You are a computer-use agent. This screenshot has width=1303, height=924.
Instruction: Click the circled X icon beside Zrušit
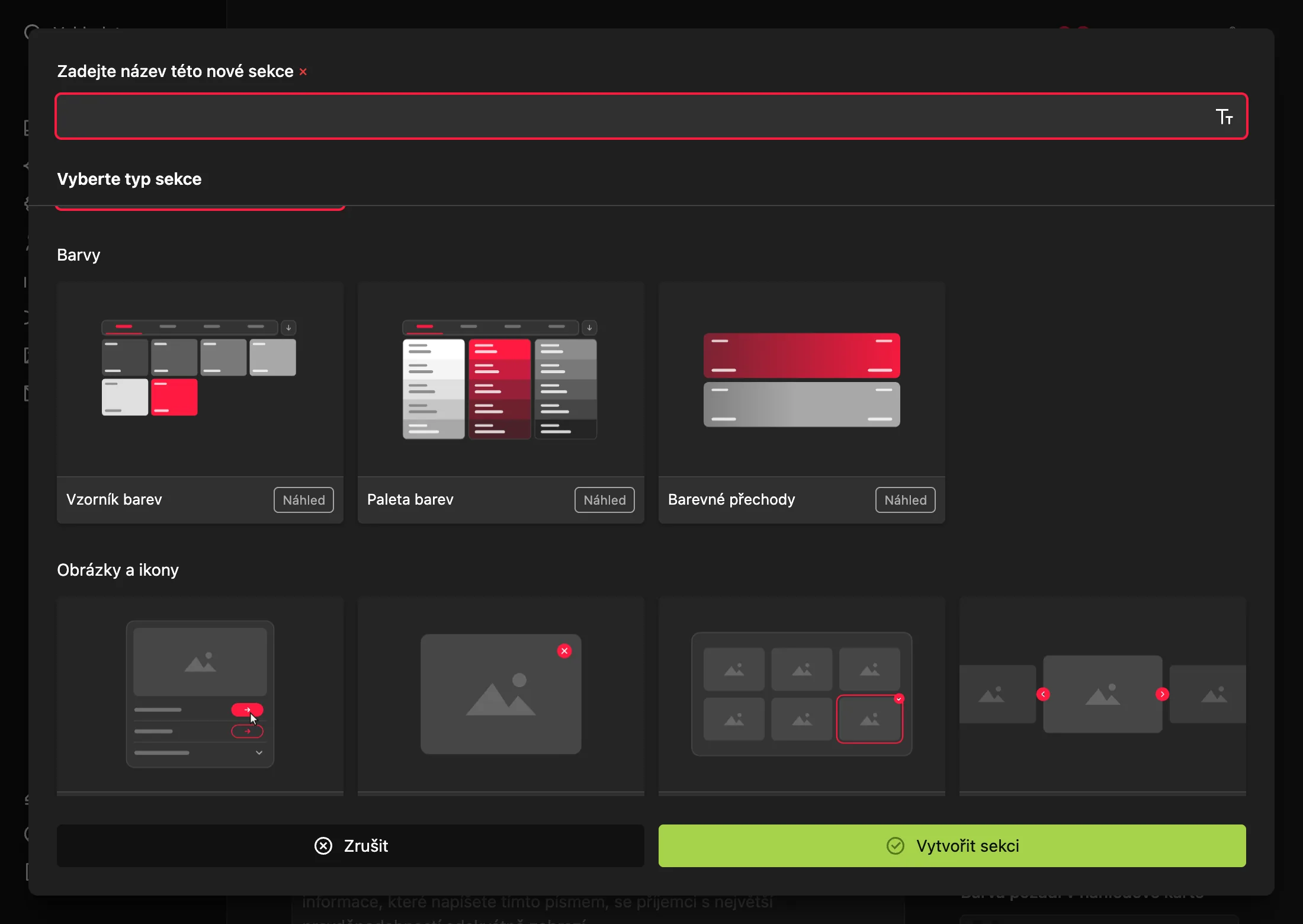[x=323, y=846]
